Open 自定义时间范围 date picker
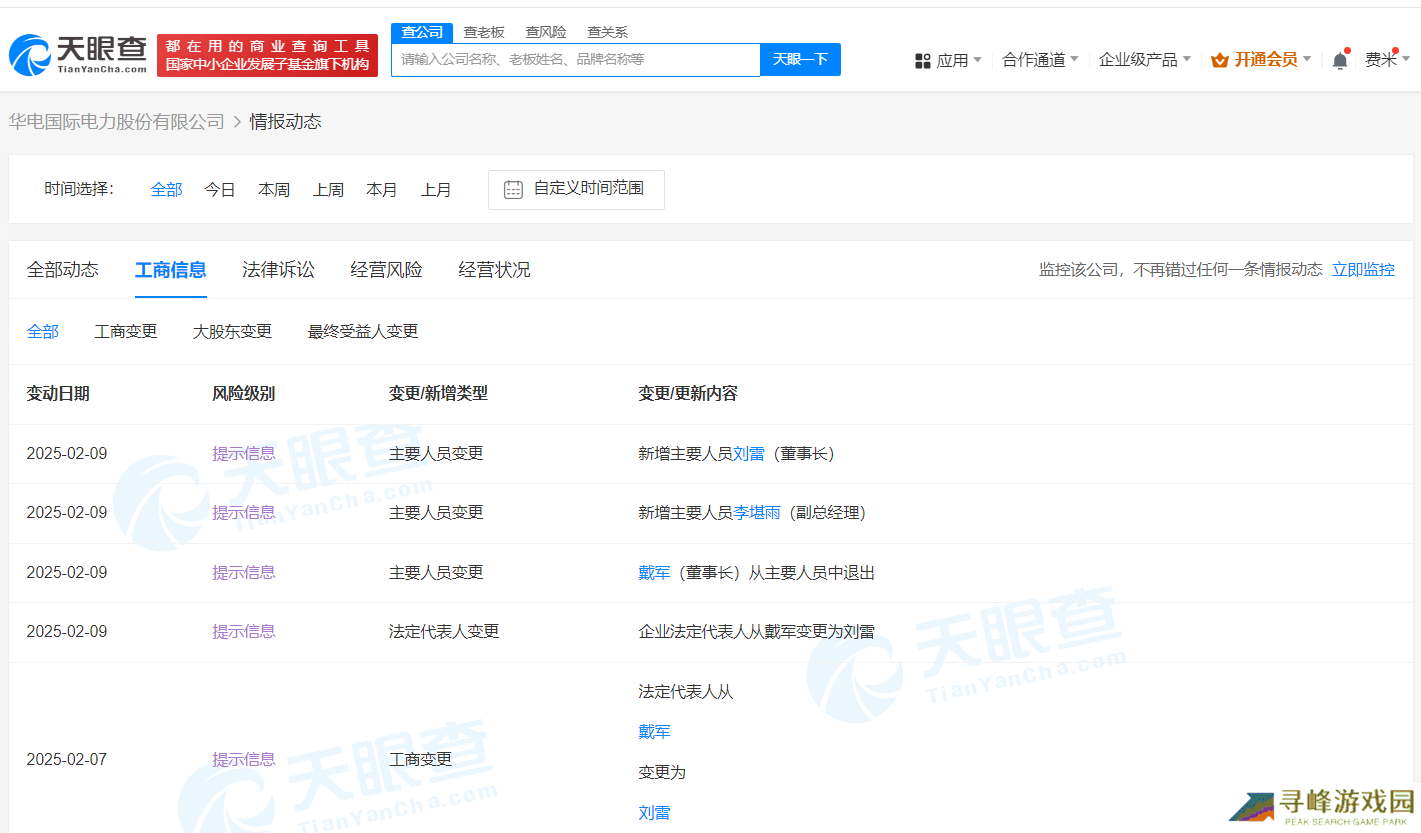 (x=576, y=189)
